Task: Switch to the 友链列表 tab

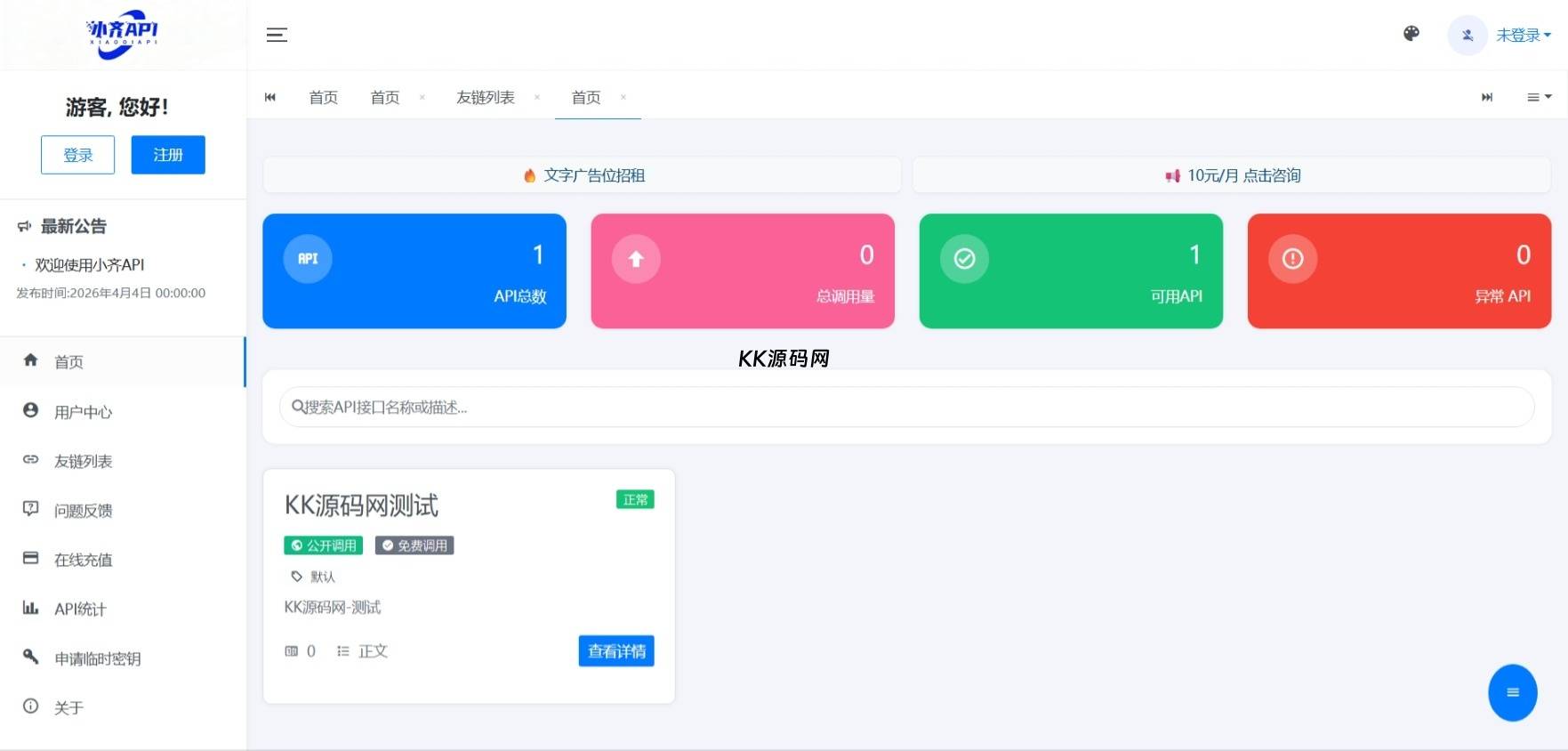Action: (x=486, y=97)
